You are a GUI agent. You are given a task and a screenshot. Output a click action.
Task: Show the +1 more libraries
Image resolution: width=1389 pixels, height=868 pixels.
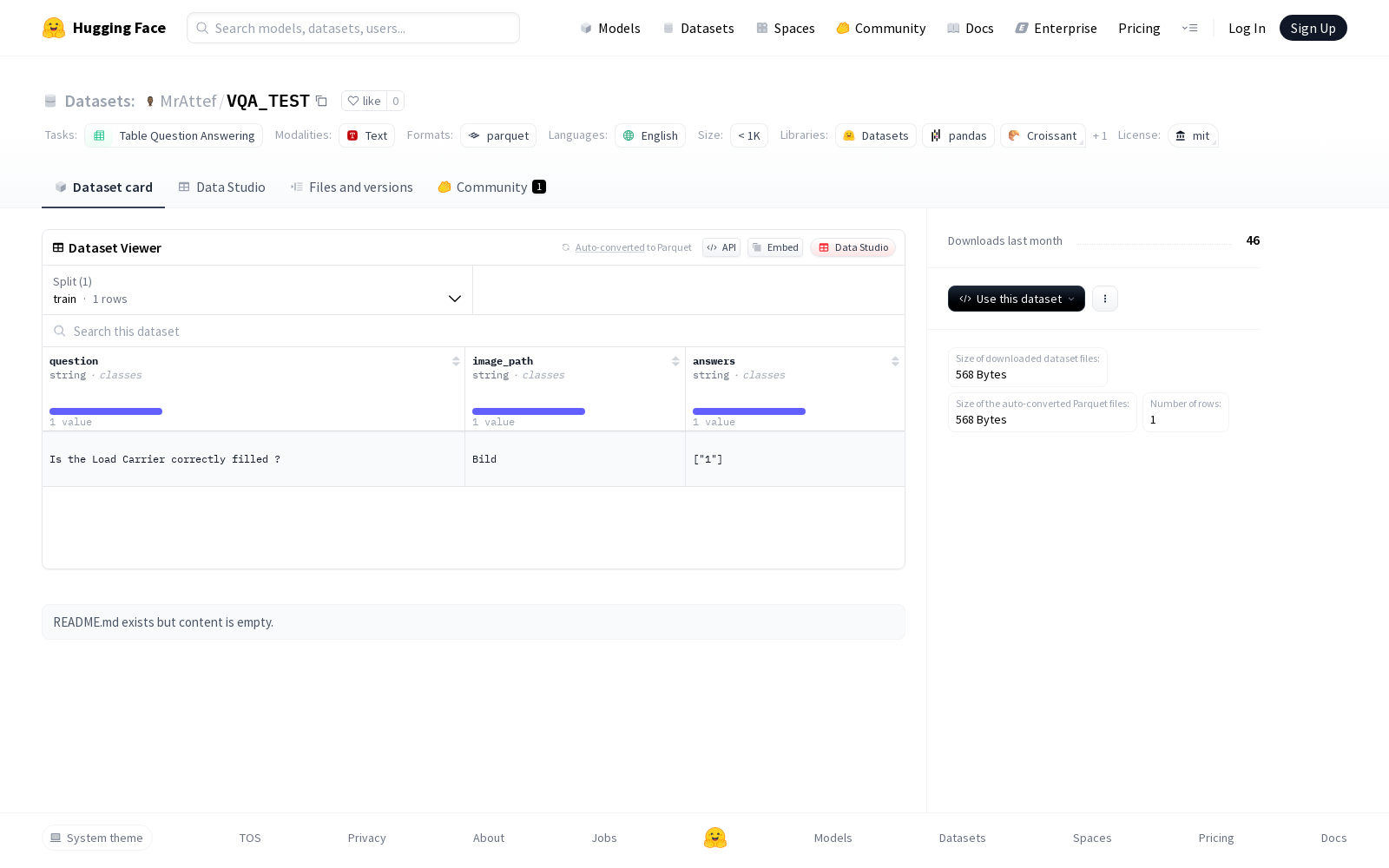[x=1100, y=135]
